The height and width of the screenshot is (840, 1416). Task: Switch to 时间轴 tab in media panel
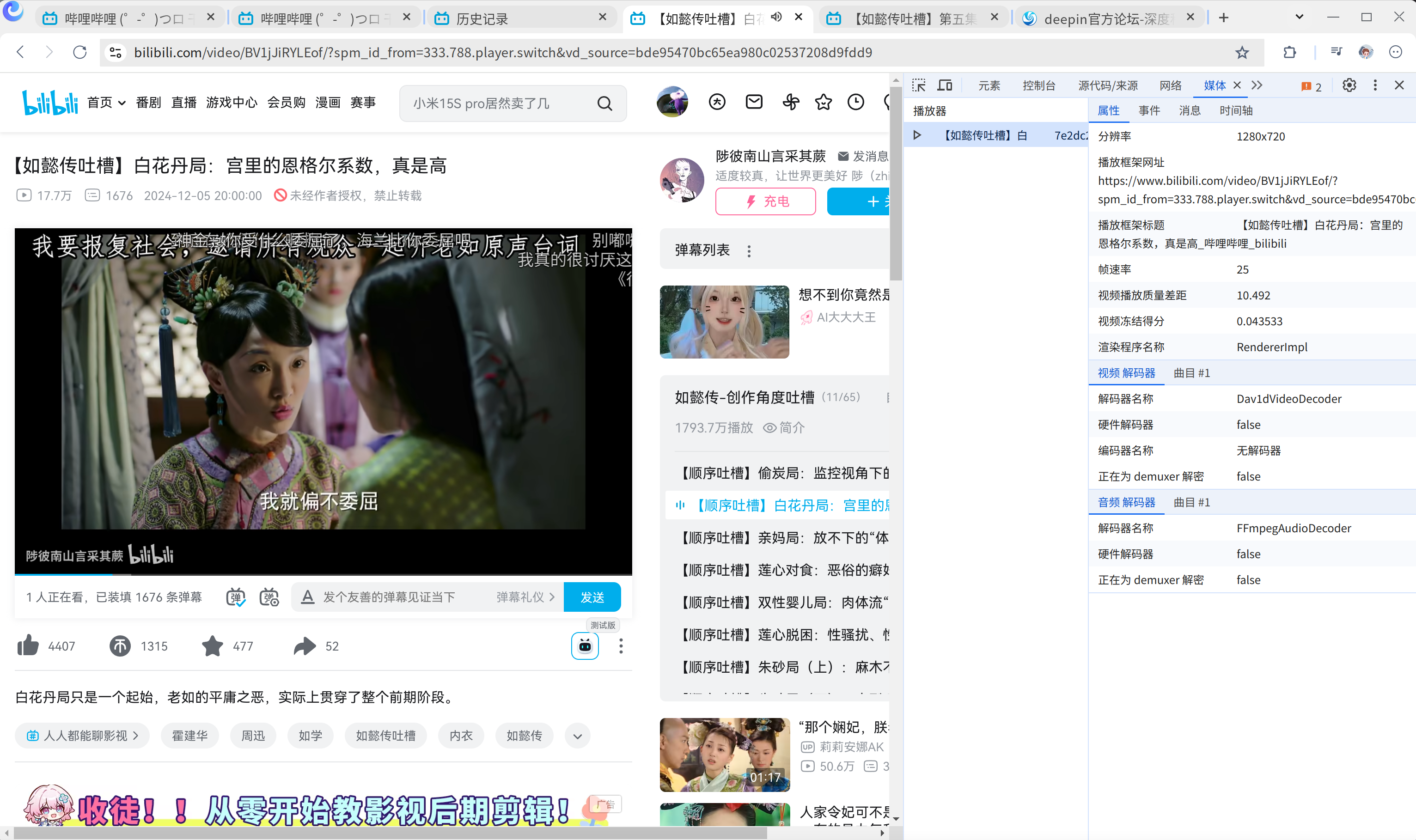1236,111
